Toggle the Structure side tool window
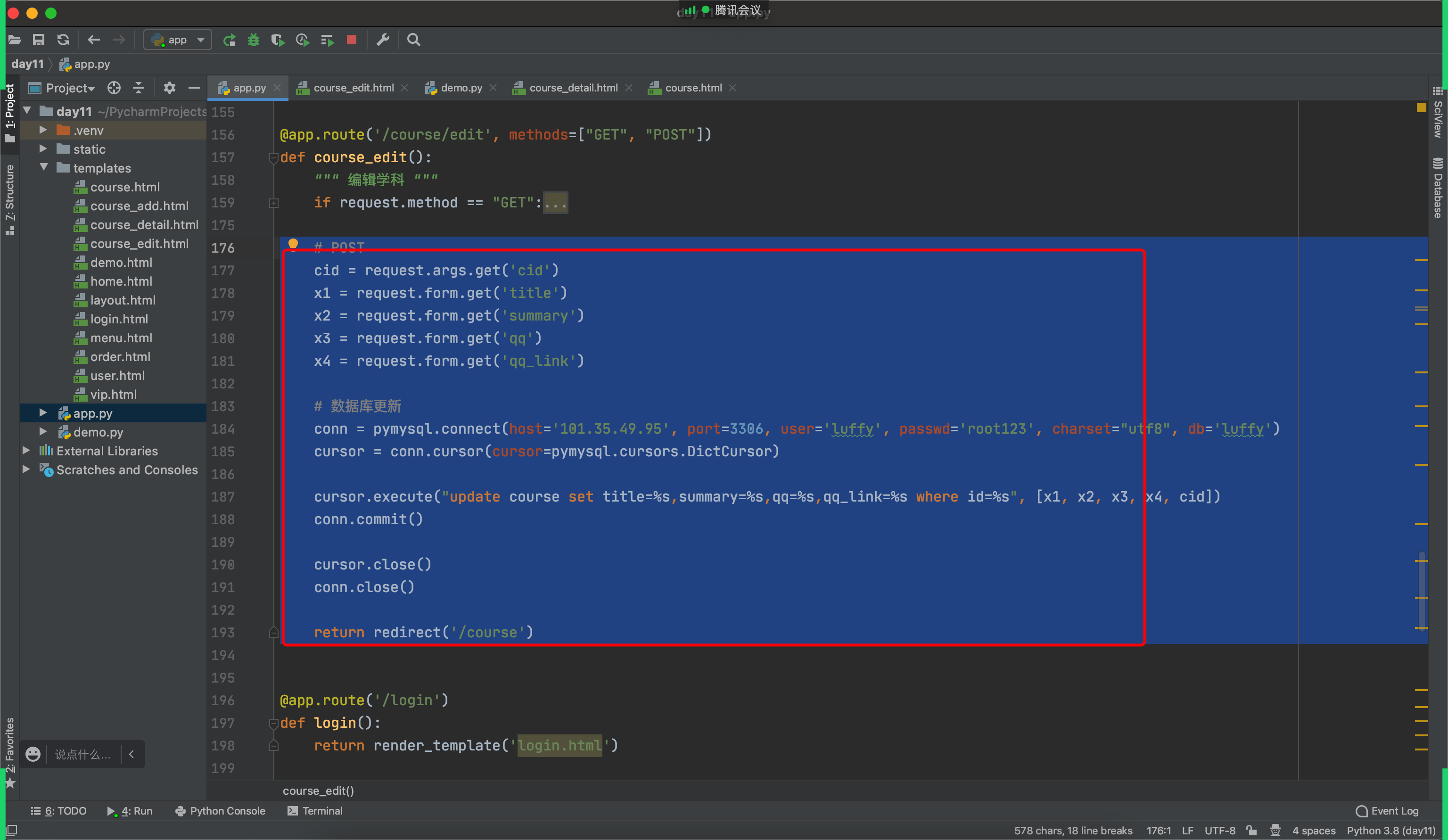This screenshot has width=1448, height=840. 10,199
